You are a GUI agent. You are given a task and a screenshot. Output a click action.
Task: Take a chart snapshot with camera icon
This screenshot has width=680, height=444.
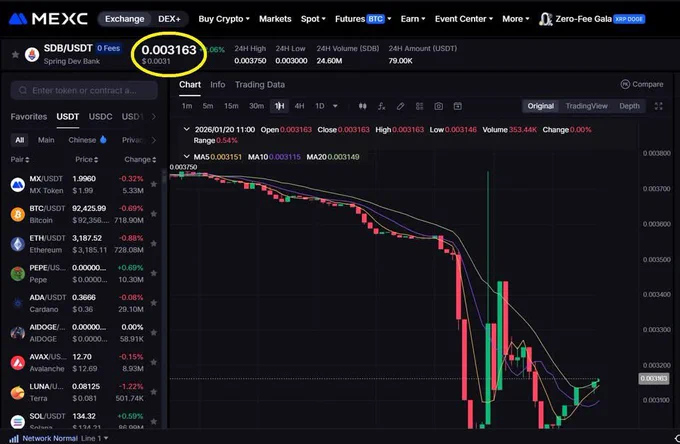pos(438,106)
